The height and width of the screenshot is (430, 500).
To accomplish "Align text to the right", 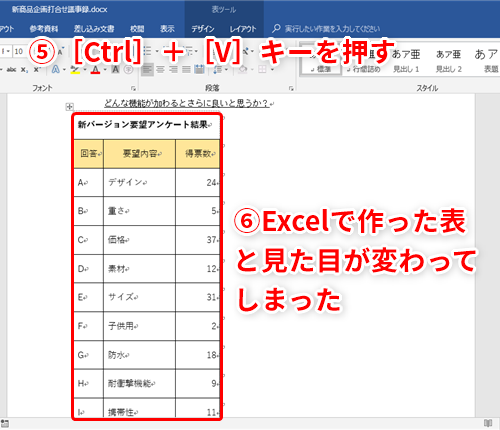I will pos(173,69).
